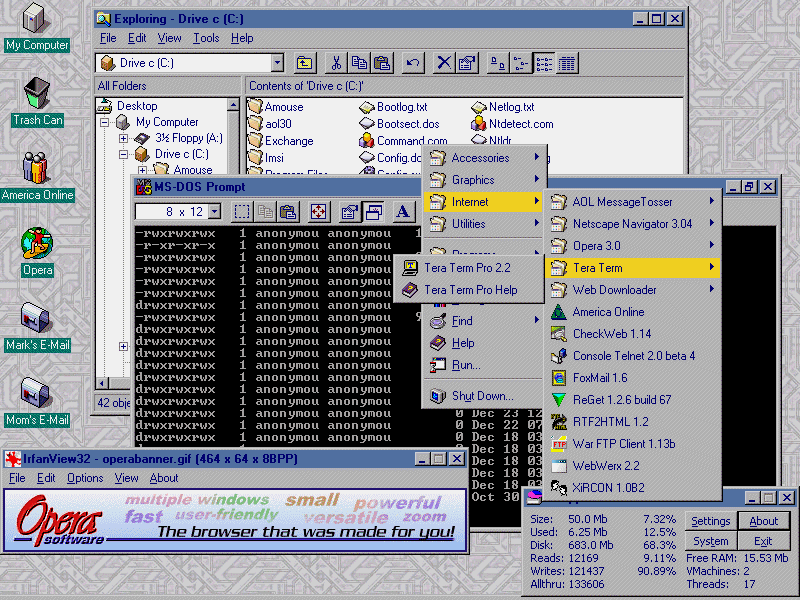Click the Delete X icon in Explorer toolbar
This screenshot has height=600, width=800.
click(x=444, y=63)
